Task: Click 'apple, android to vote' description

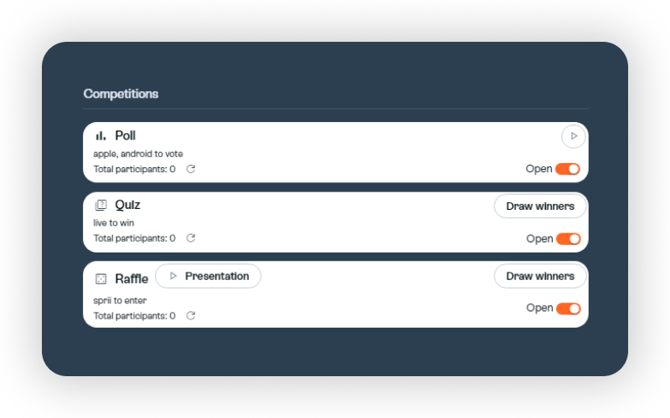Action: [x=138, y=154]
